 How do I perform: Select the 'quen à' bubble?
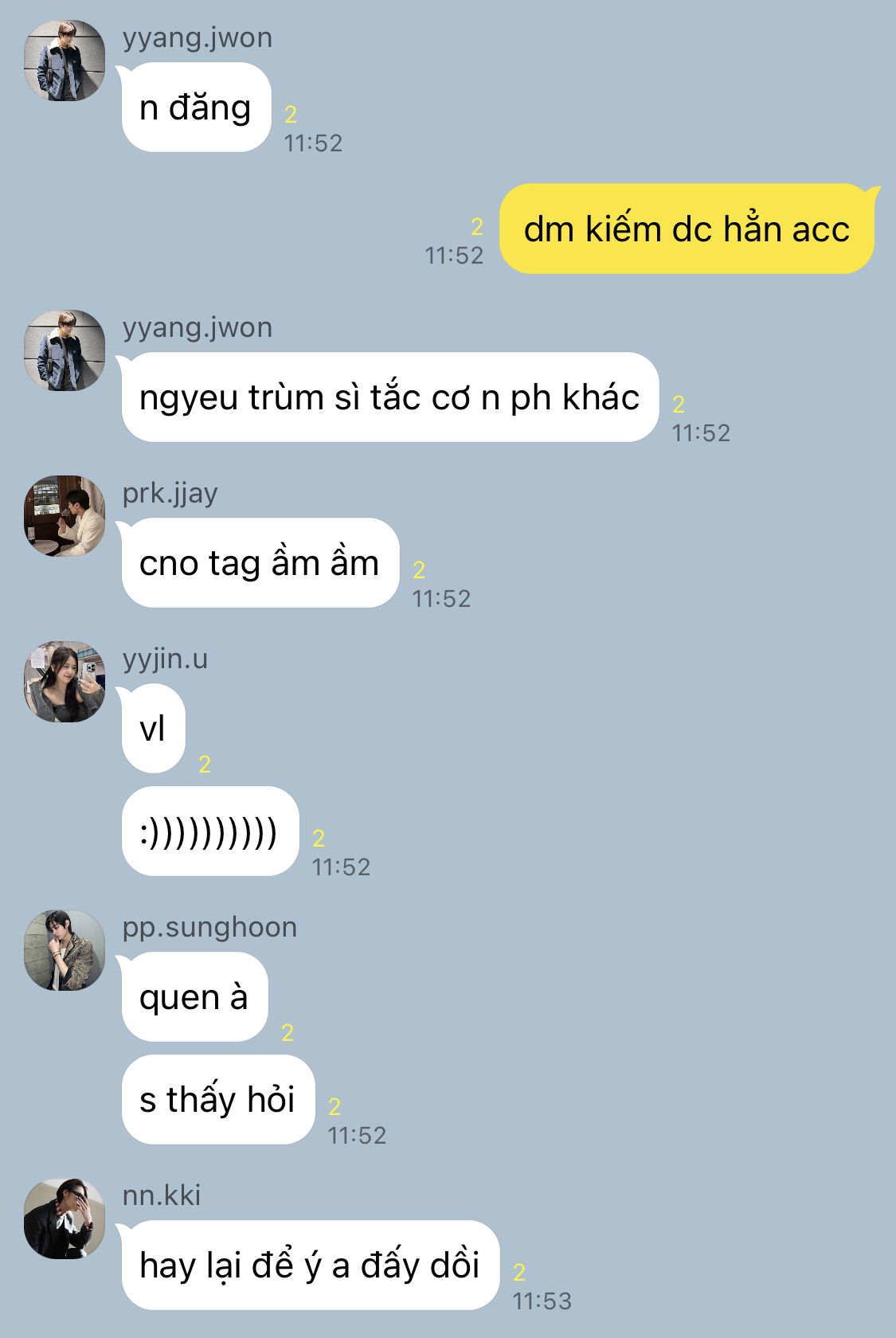point(194,997)
